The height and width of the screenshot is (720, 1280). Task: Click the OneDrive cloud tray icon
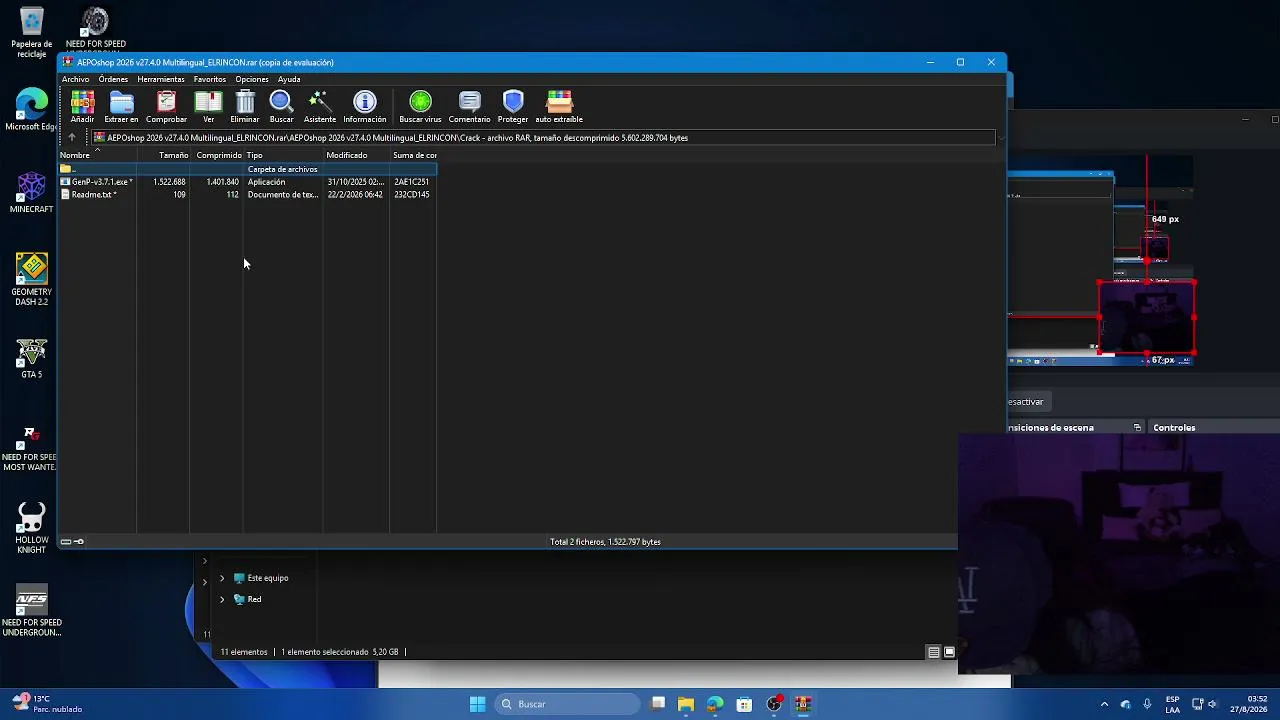click(x=1126, y=704)
